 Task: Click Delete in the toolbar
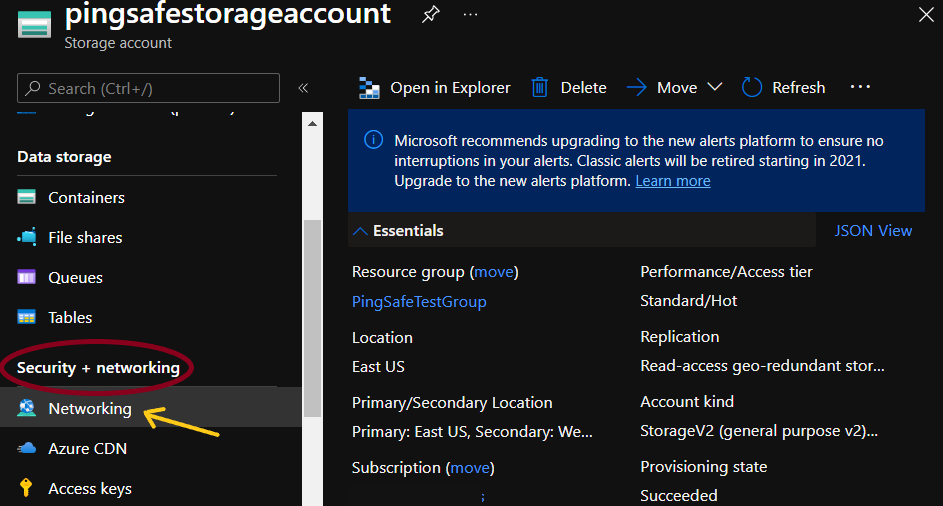[569, 88]
